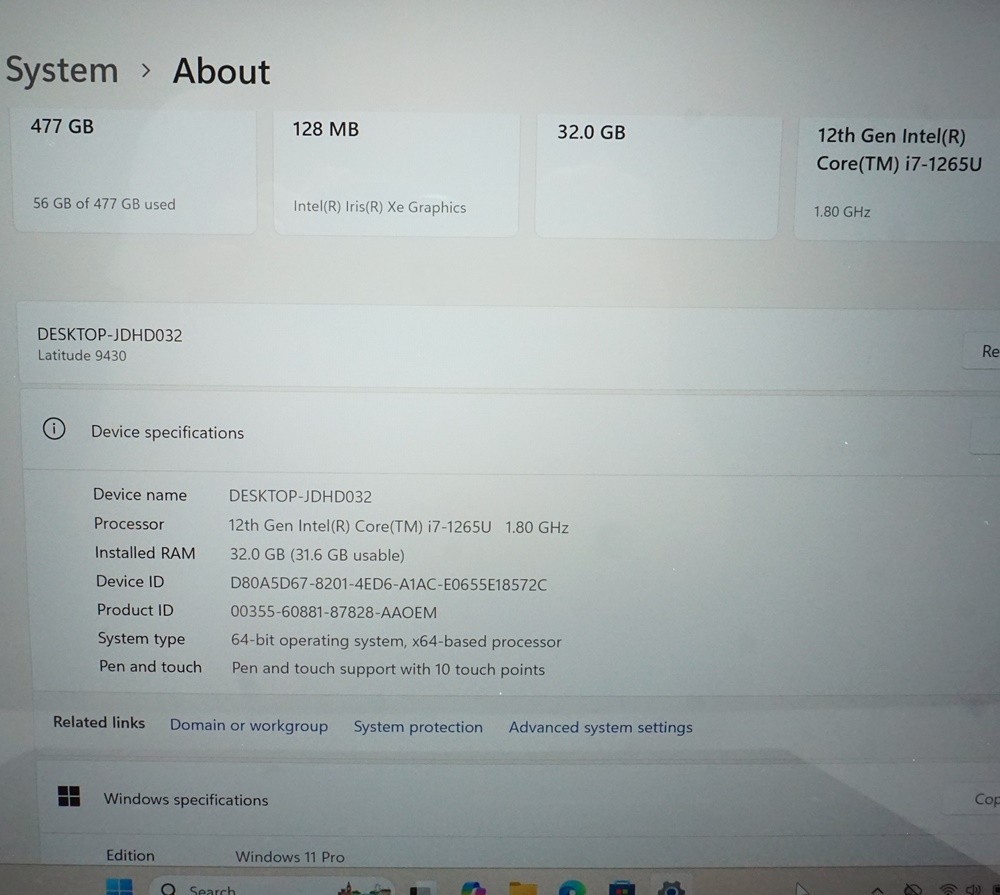Click the Product ID label
The height and width of the screenshot is (895, 1000).
[x=135, y=609]
